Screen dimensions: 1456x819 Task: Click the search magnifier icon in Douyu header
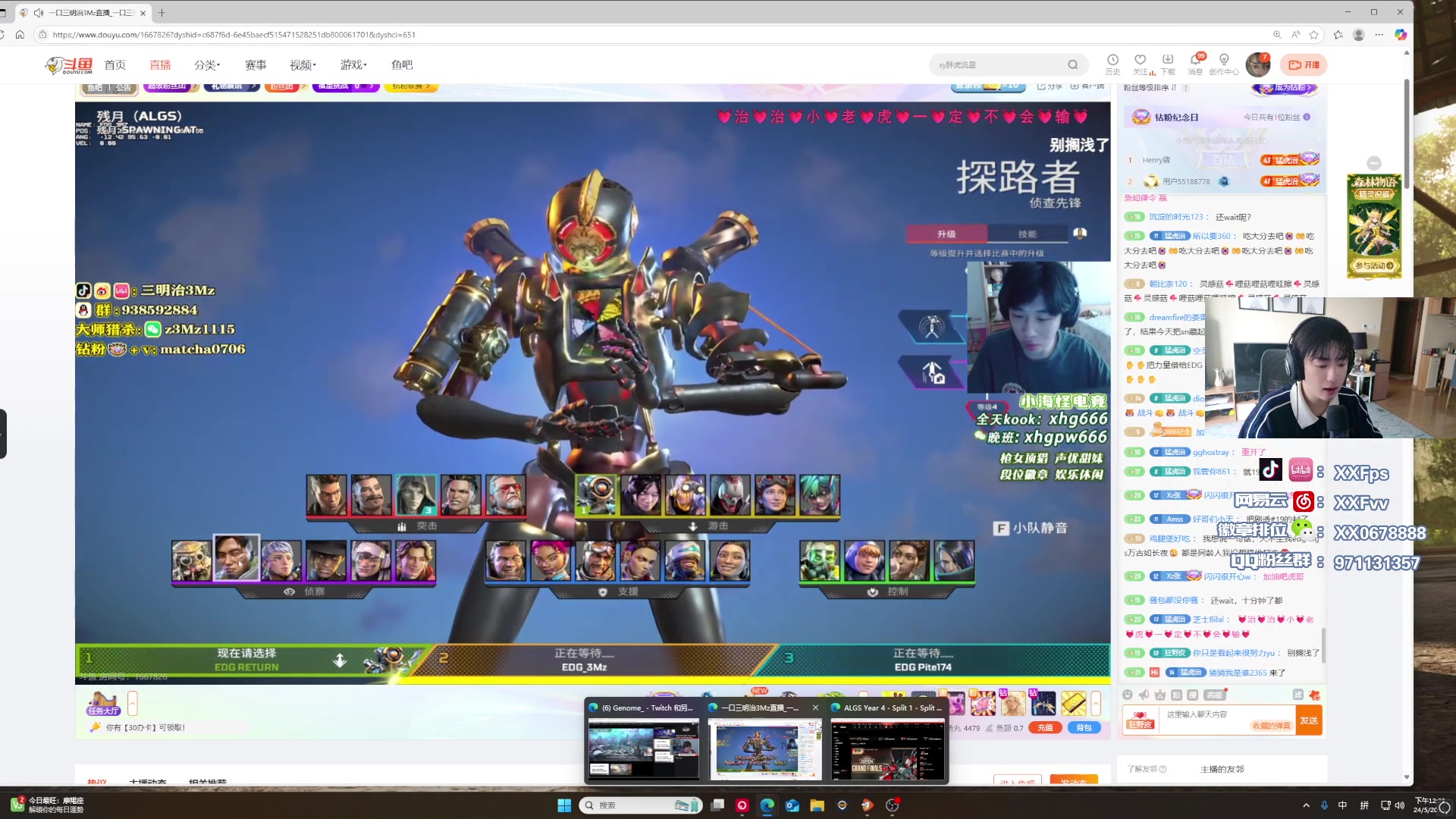click(1072, 65)
